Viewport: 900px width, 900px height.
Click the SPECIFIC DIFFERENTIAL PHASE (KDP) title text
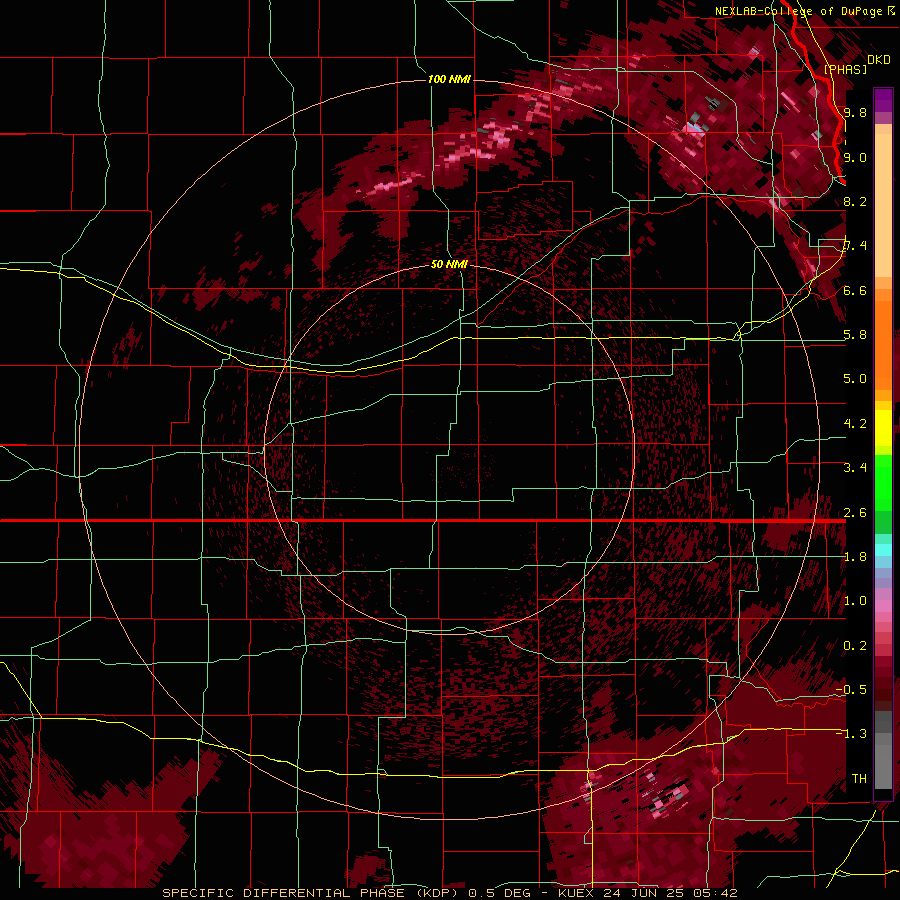312,893
